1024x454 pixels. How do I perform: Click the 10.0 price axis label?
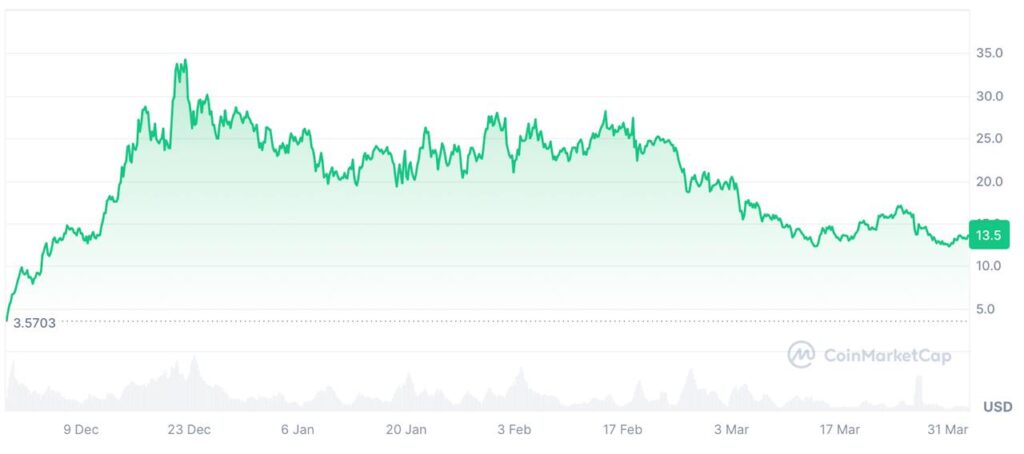tap(991, 266)
